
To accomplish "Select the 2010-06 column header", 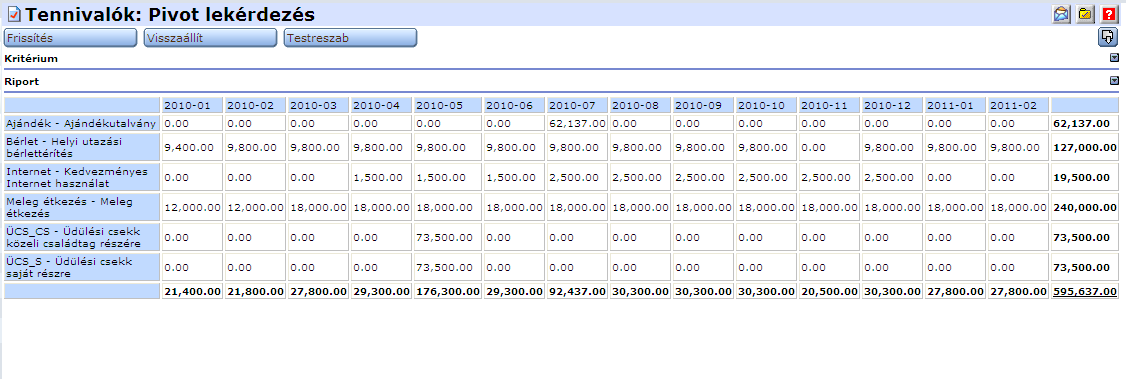I will pyautogui.click(x=514, y=106).
